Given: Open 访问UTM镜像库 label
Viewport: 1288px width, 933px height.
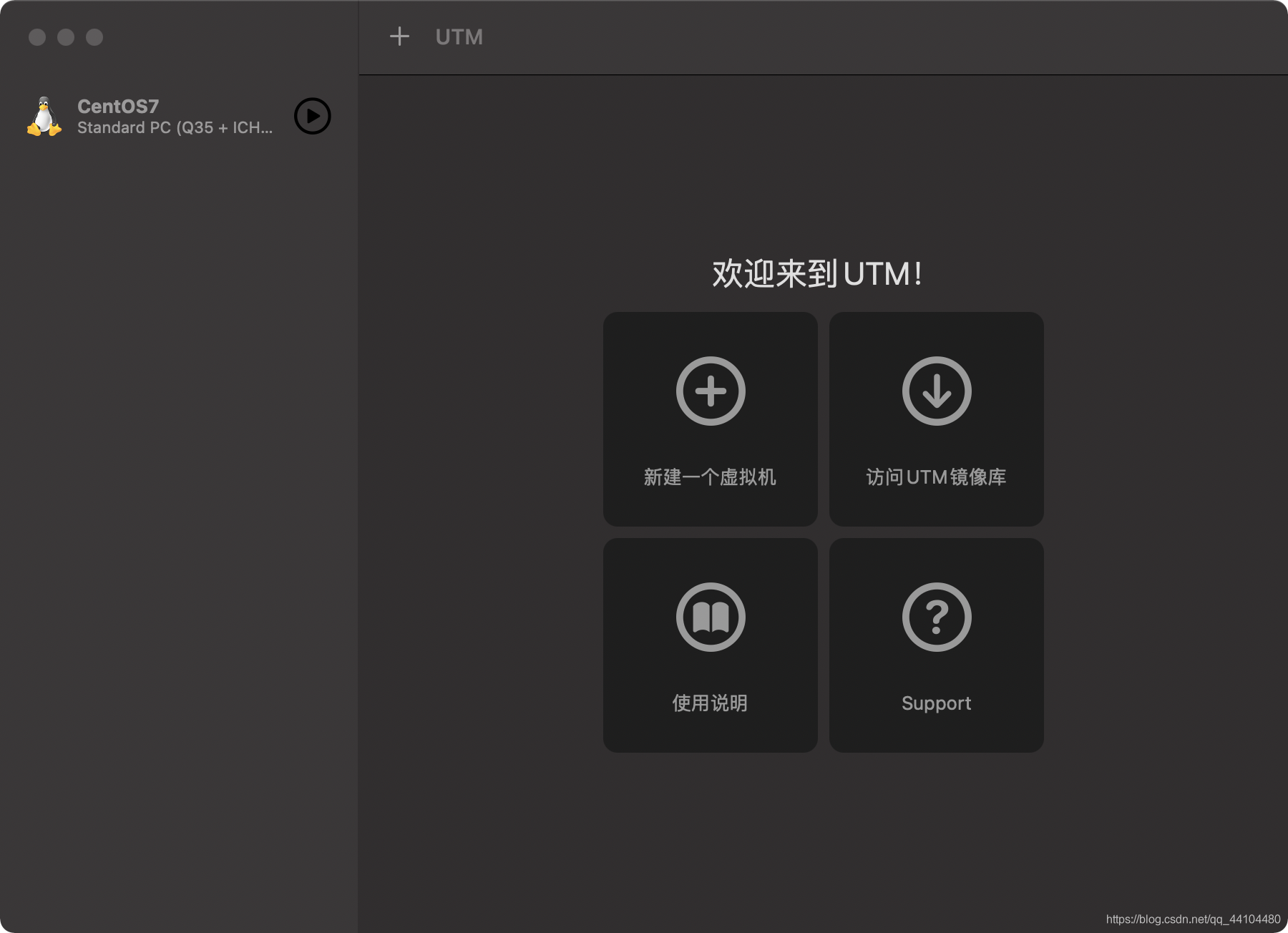Looking at the screenshot, I should (x=937, y=477).
